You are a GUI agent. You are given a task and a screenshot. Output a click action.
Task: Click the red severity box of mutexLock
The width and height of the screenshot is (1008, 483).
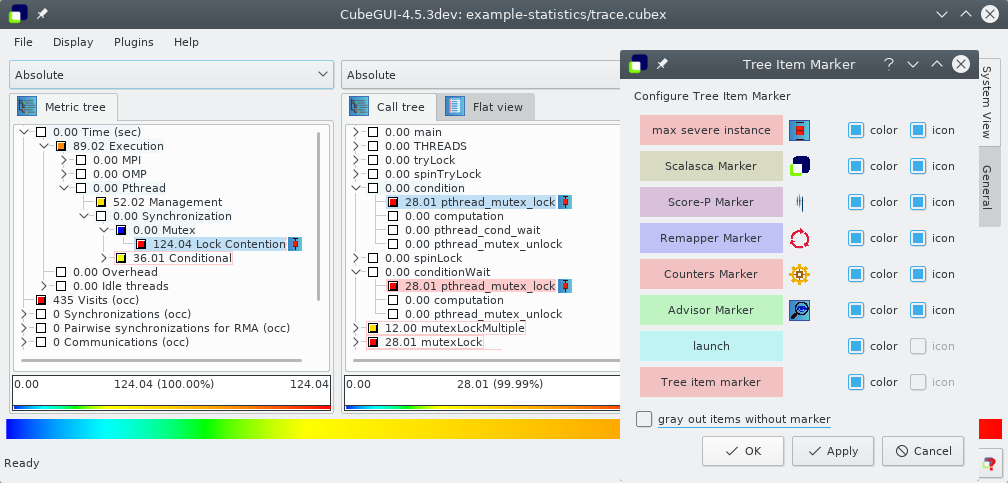pyautogui.click(x=373, y=342)
